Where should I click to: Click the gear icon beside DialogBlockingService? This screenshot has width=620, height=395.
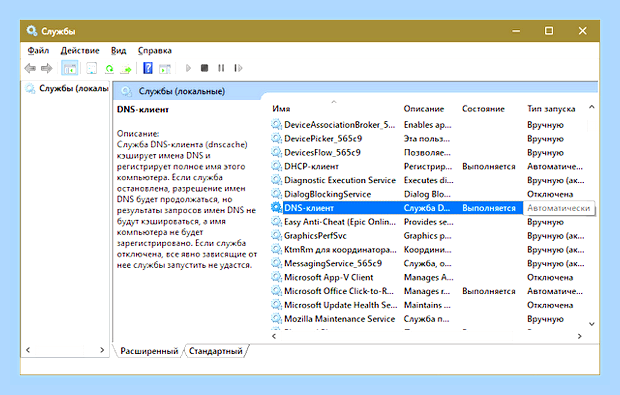pyautogui.click(x=276, y=194)
